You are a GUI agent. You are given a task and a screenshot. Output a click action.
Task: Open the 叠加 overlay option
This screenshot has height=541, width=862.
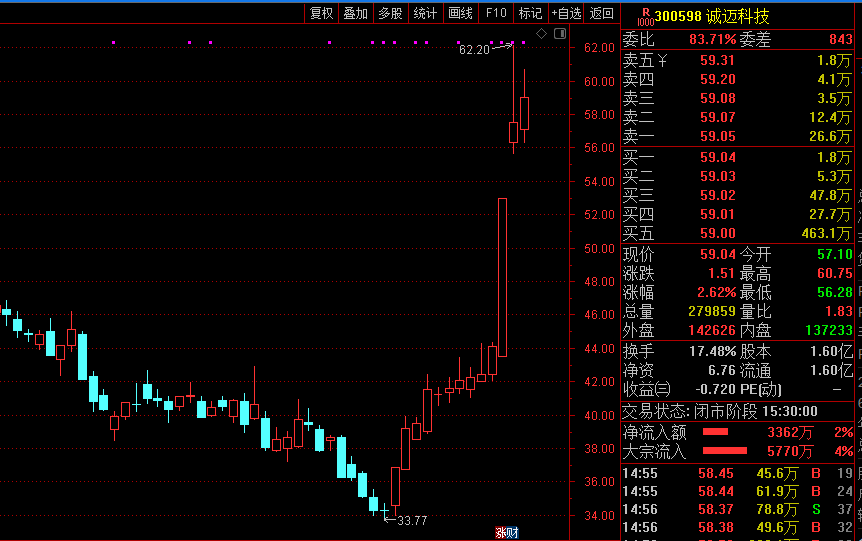click(356, 13)
